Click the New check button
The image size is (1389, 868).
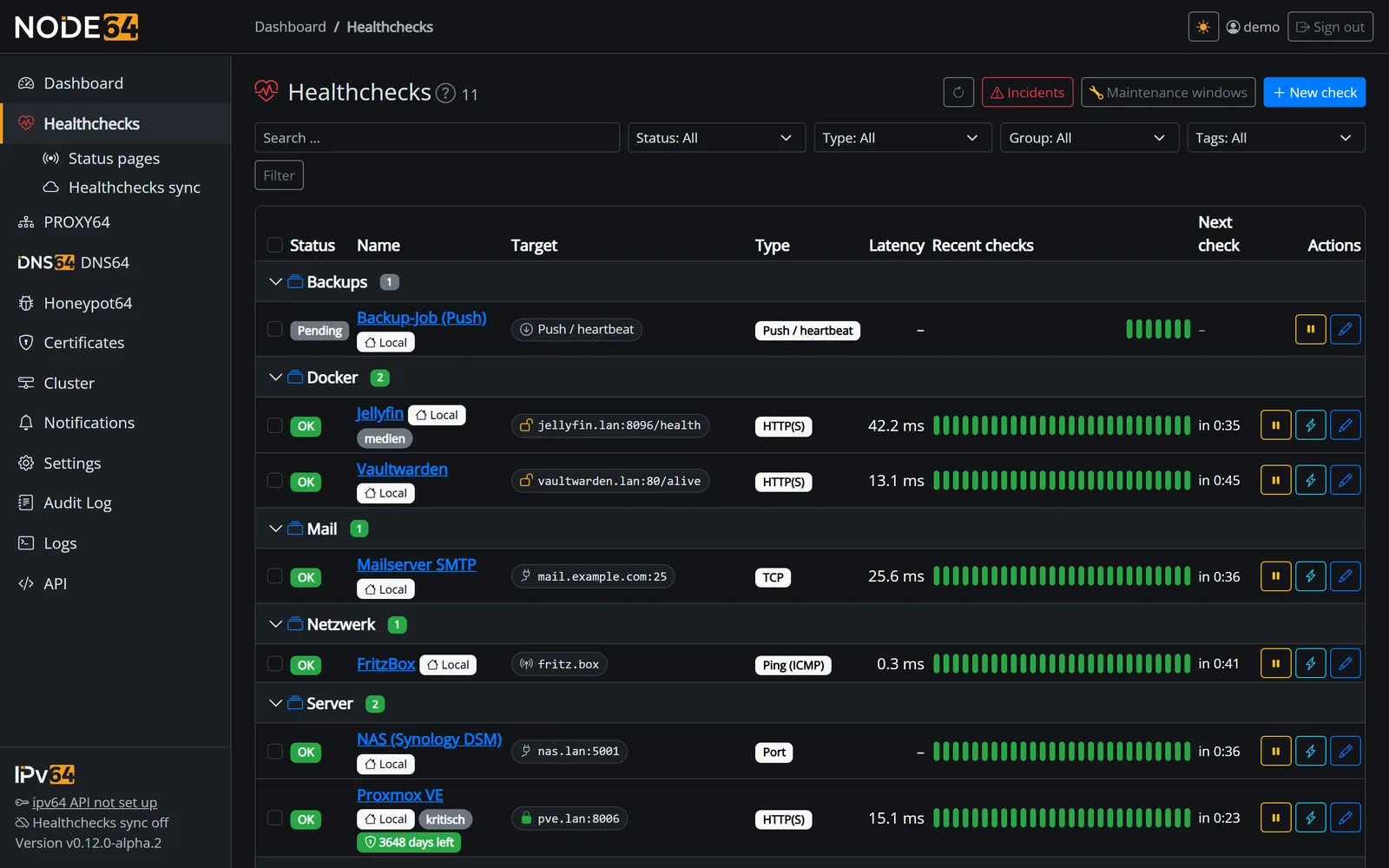[1314, 92]
